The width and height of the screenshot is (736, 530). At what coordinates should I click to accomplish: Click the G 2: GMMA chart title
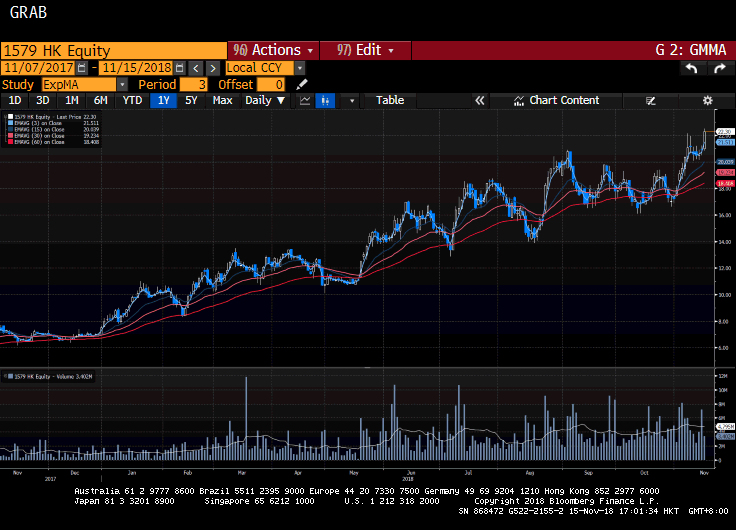690,50
